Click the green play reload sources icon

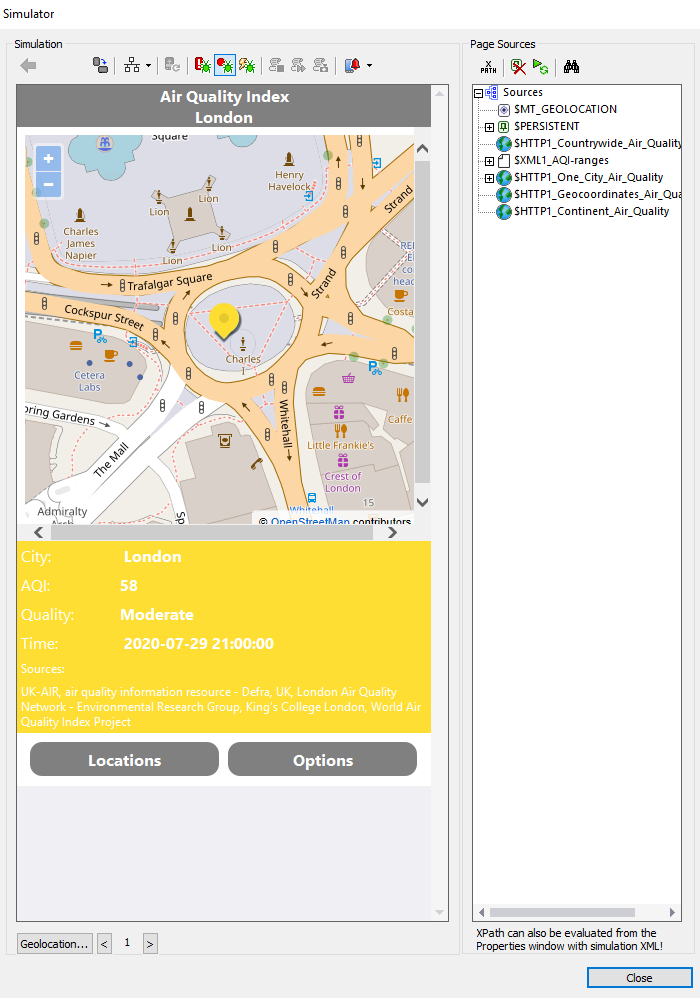click(x=541, y=67)
